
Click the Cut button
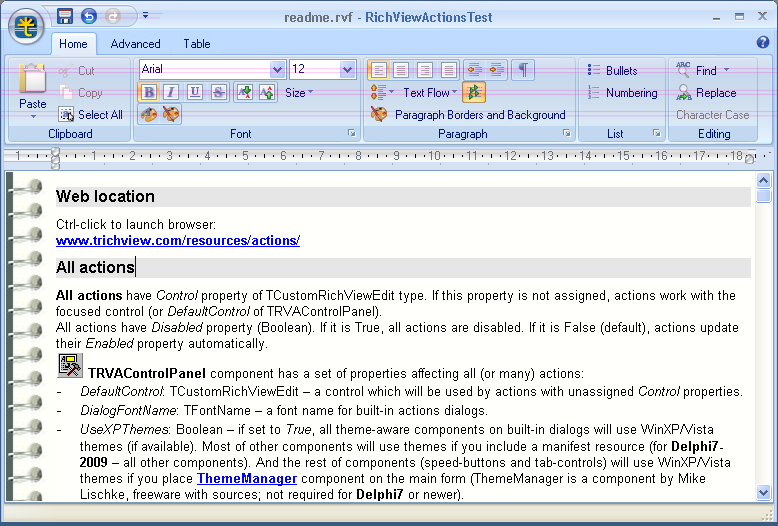[x=76, y=70]
